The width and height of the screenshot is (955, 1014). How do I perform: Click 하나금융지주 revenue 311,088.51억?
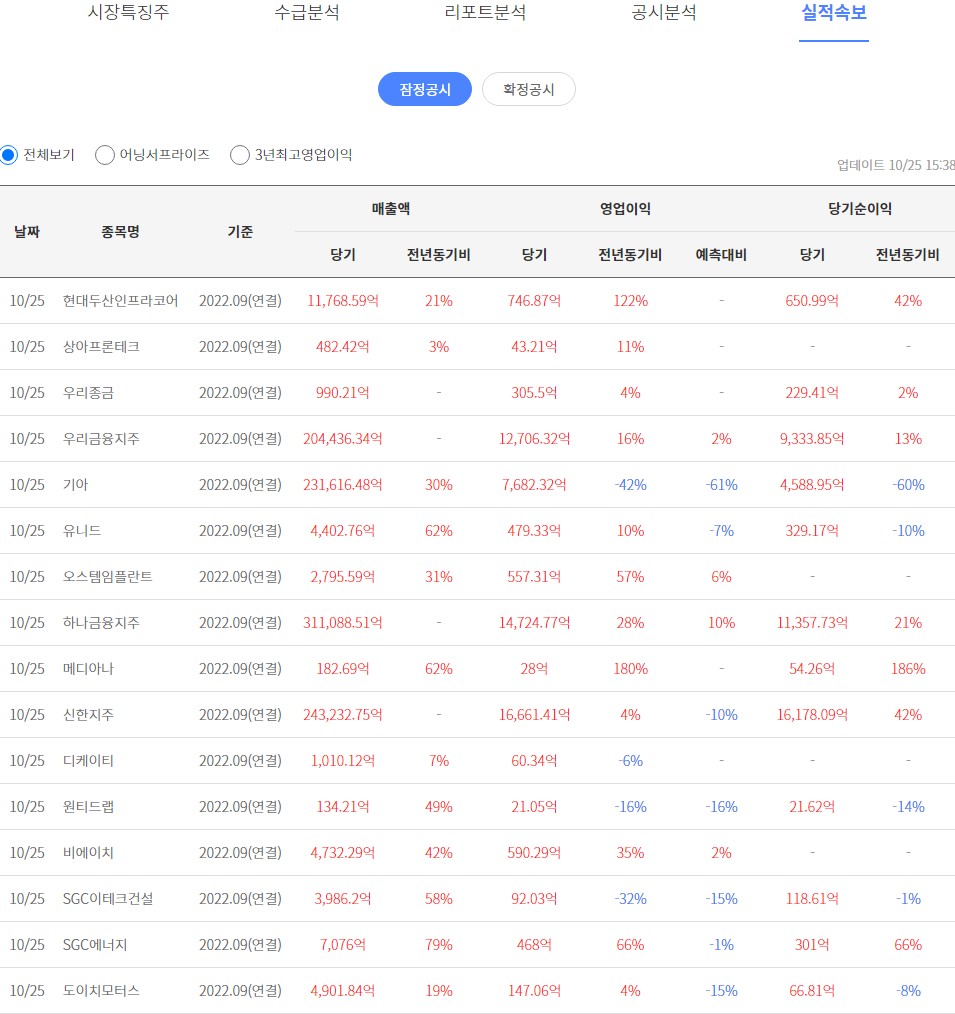343,623
